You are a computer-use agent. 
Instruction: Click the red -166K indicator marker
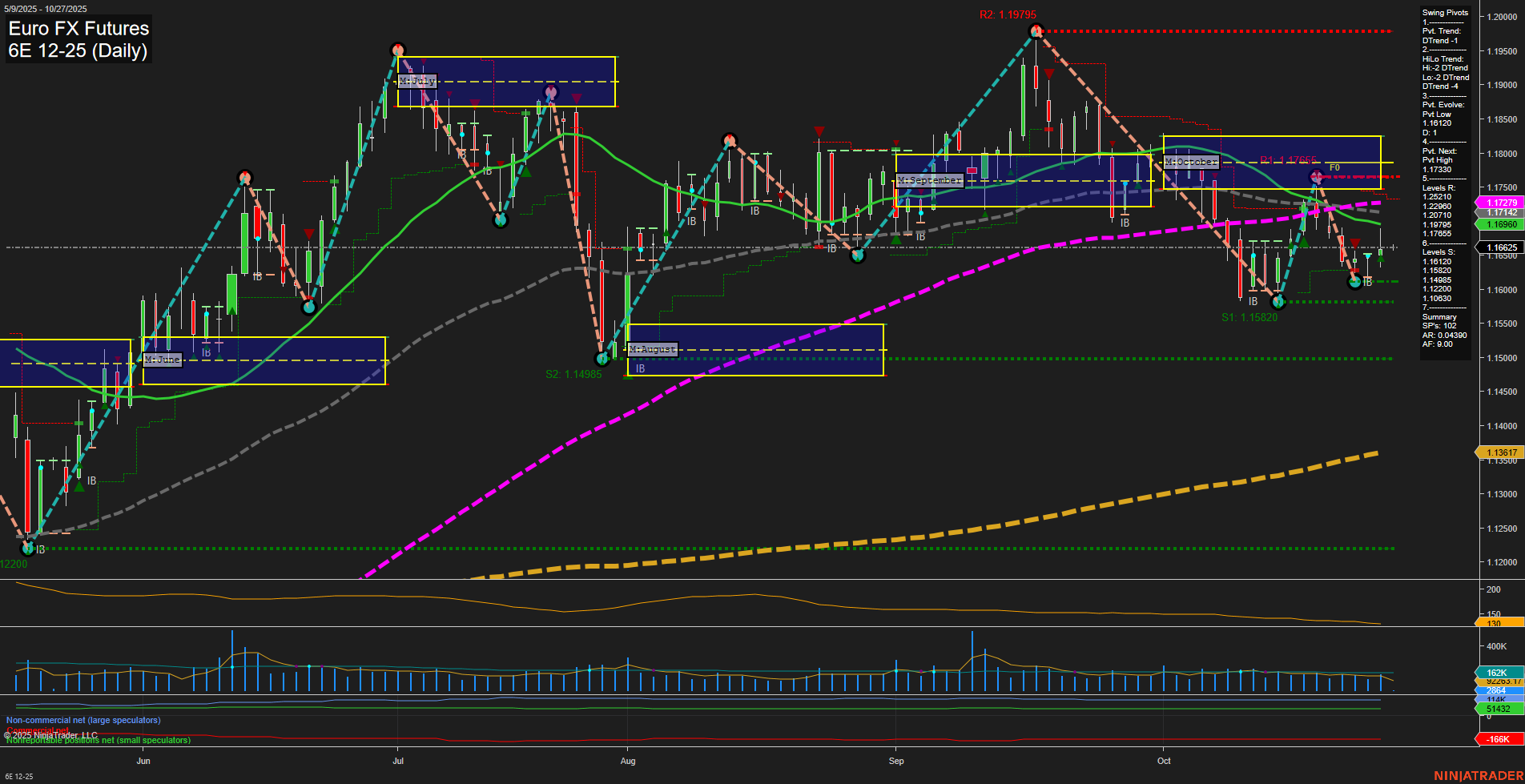point(1497,739)
